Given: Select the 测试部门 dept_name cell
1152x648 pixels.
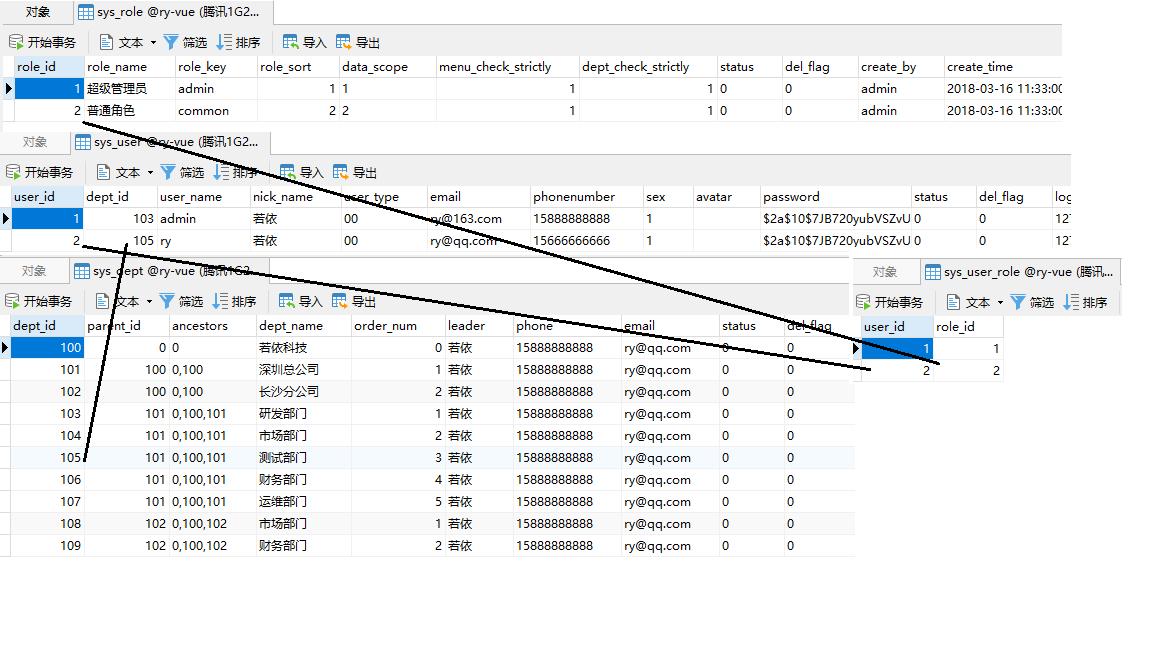Looking at the screenshot, I should 303,458.
